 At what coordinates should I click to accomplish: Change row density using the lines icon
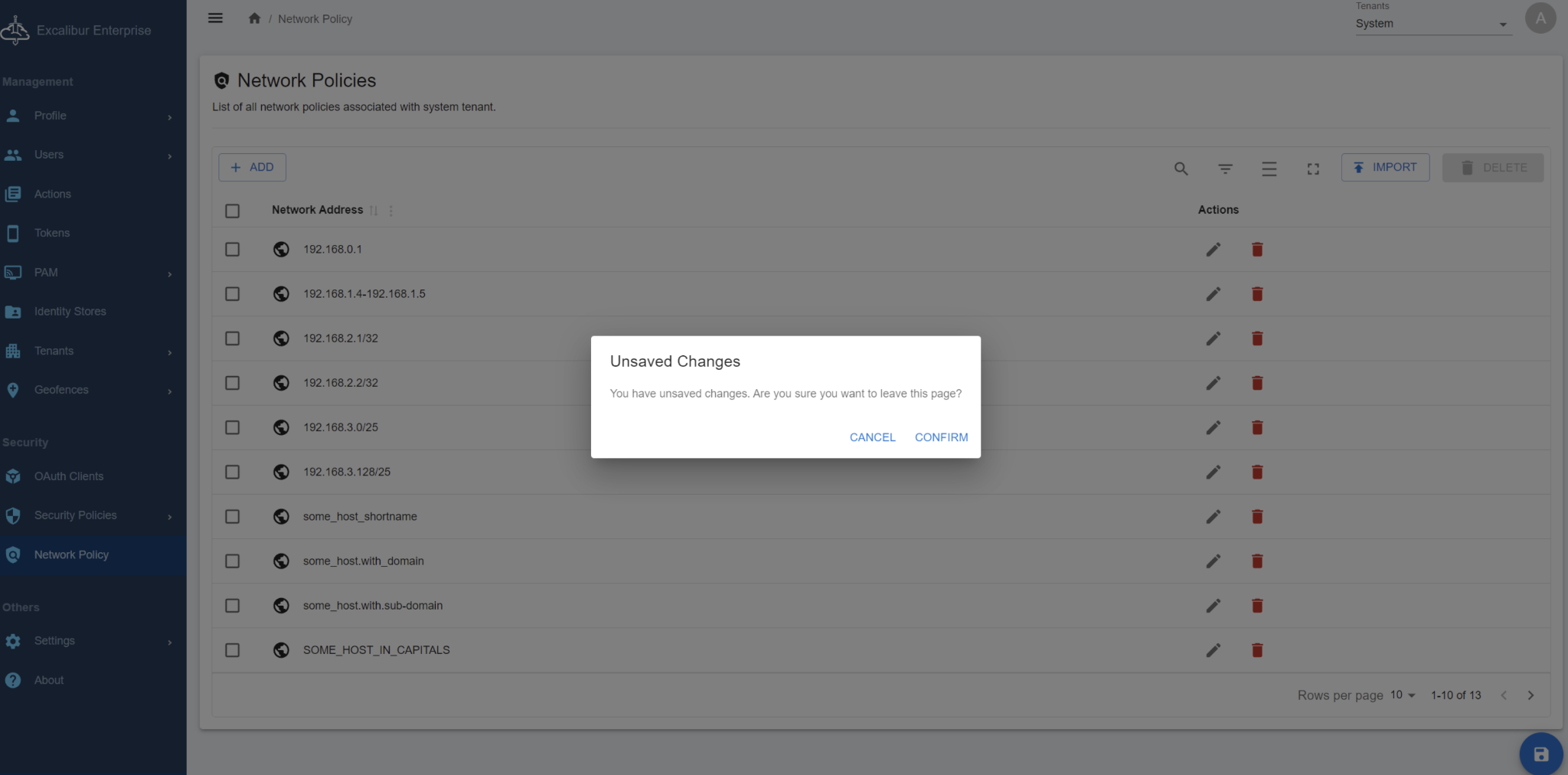pyautogui.click(x=1269, y=168)
